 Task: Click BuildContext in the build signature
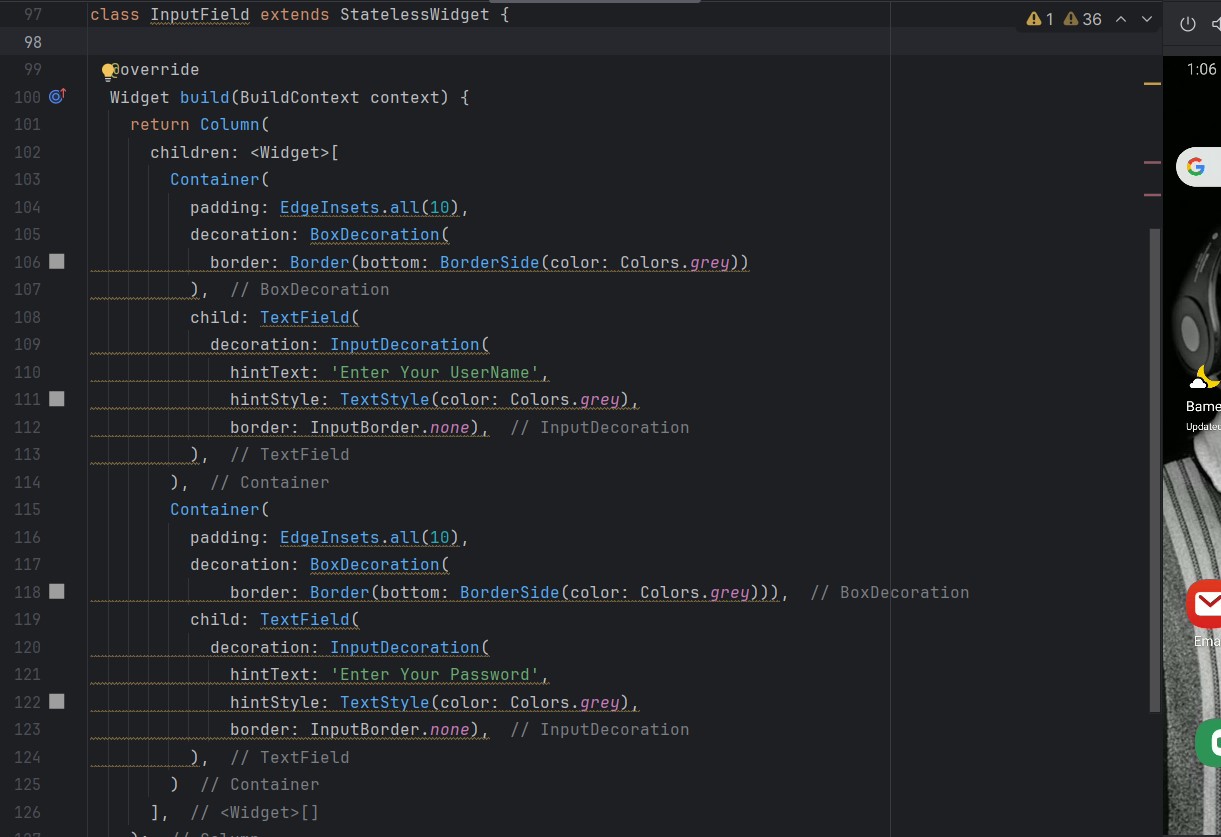pos(300,98)
